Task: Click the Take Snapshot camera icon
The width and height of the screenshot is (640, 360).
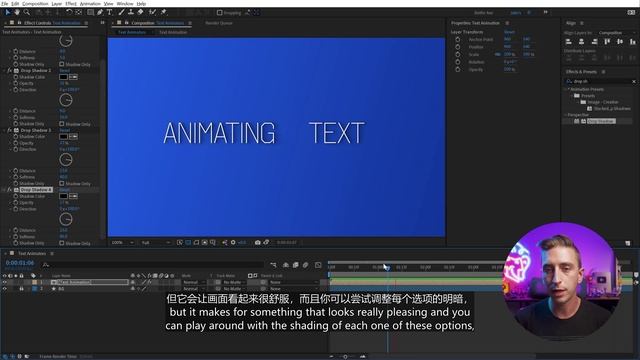Action: tap(258, 242)
